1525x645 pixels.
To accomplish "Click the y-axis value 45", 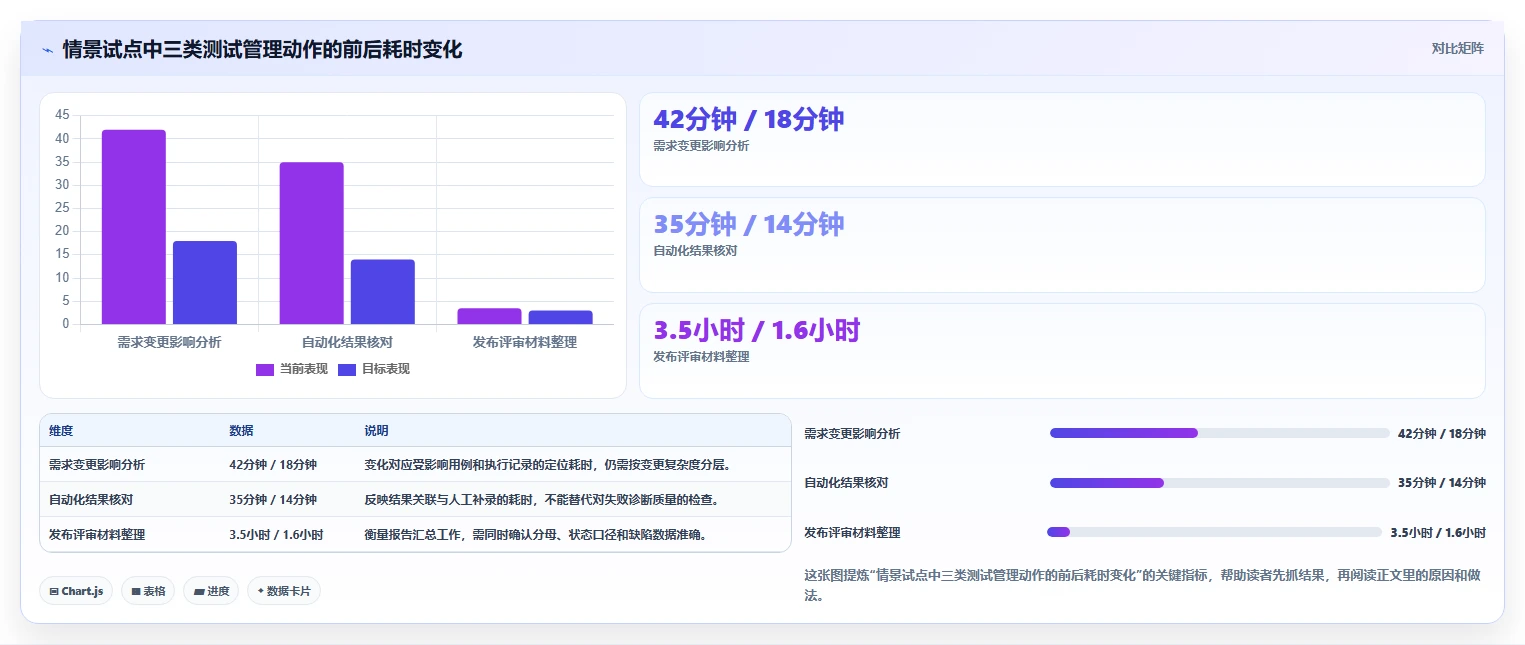I will (x=62, y=115).
